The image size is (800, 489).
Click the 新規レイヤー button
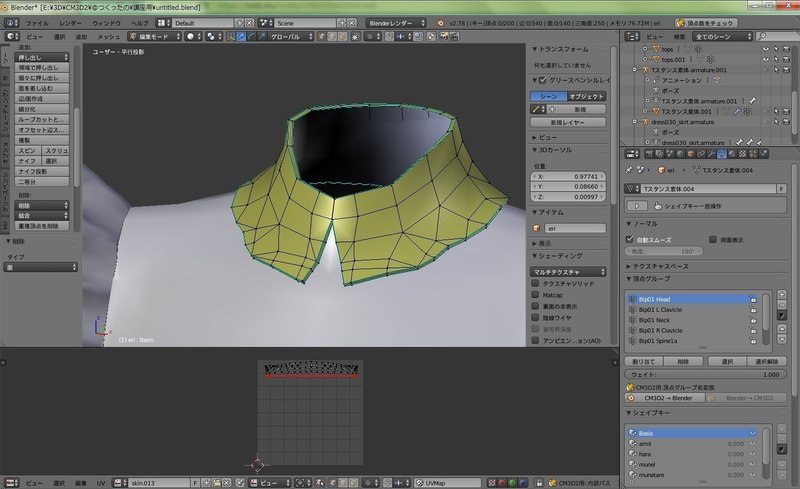pos(568,121)
